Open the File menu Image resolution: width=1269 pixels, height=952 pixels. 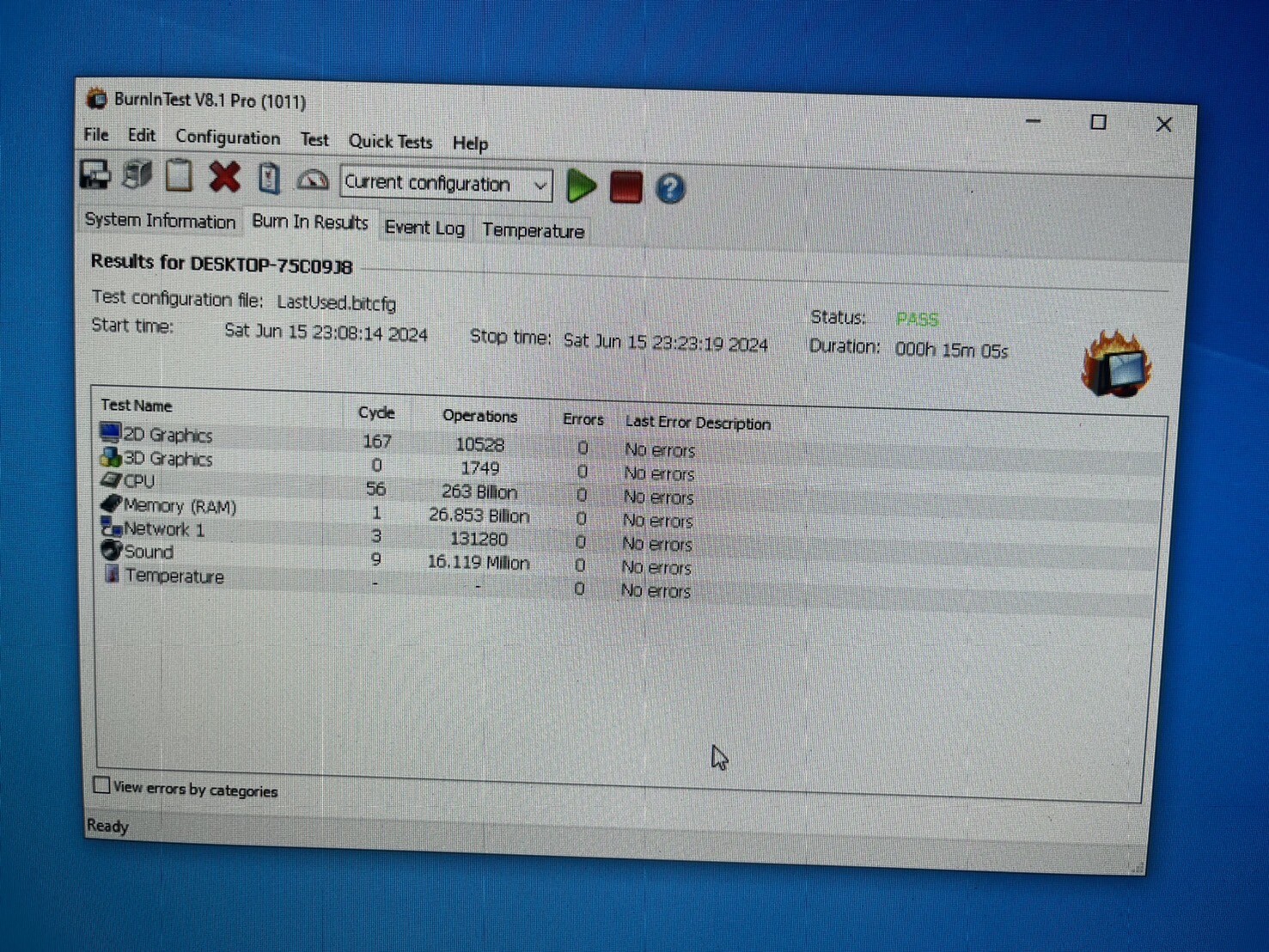point(96,135)
